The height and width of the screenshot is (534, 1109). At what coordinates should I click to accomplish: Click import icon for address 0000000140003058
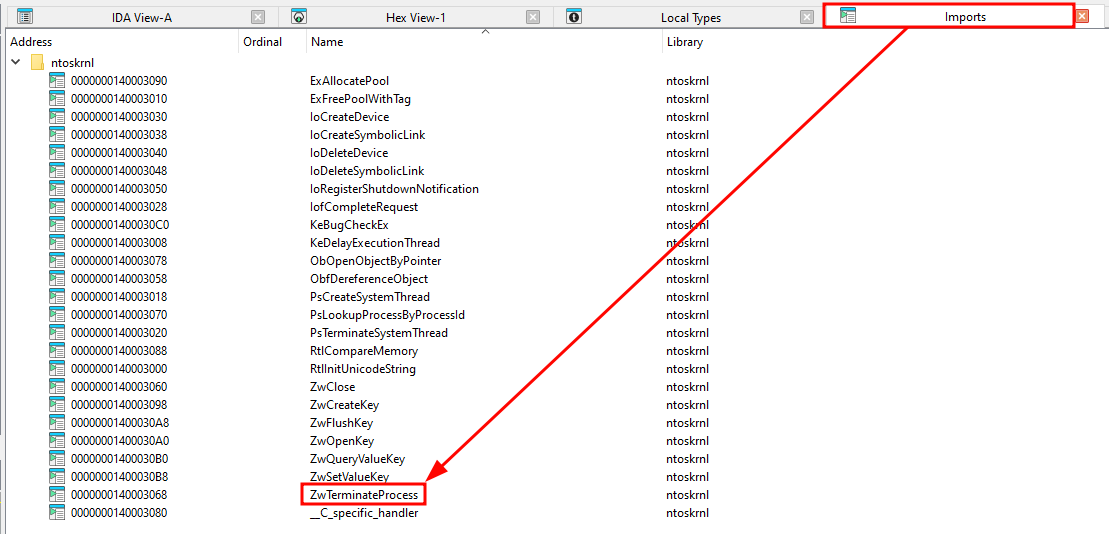point(57,279)
